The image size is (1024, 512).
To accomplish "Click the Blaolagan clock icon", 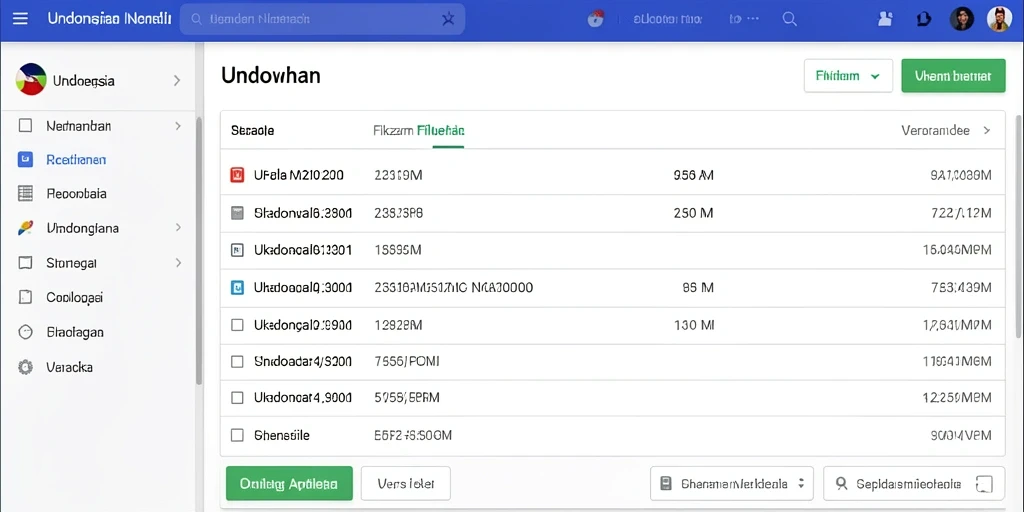I will 25,332.
